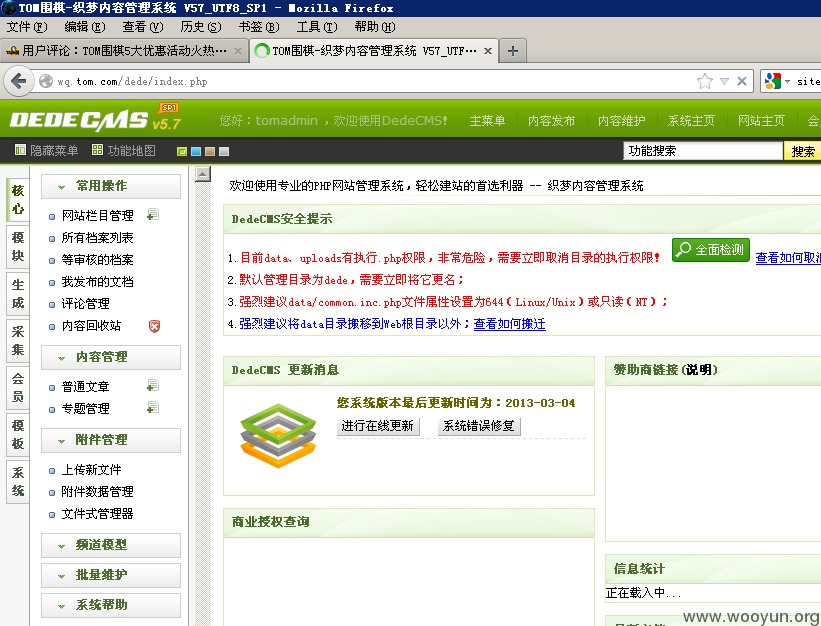The image size is (821, 626).
Task: Select the gray theme color swatch
Action: [x=224, y=151]
